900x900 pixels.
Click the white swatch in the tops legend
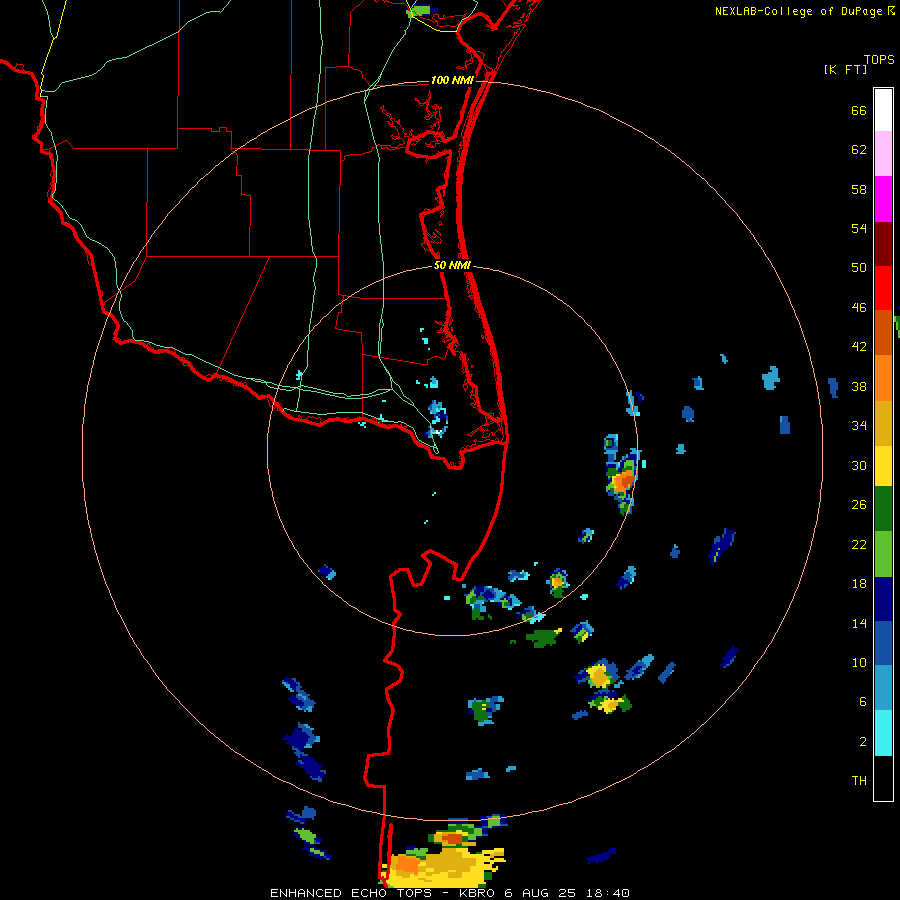tap(883, 110)
